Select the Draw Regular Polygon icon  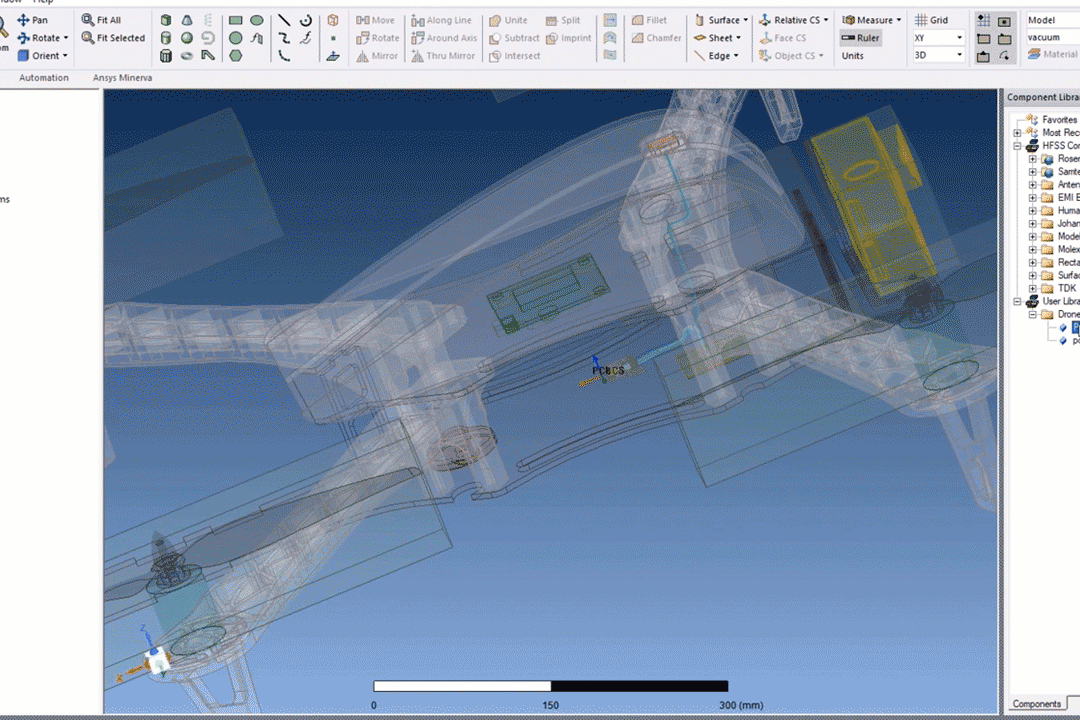click(x=236, y=56)
